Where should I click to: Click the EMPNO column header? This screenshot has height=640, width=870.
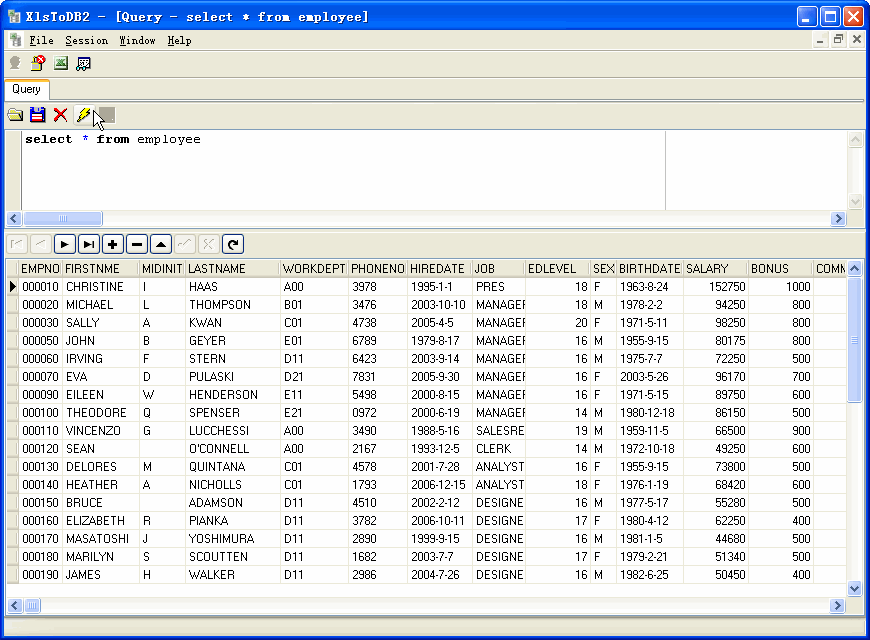tap(40, 269)
